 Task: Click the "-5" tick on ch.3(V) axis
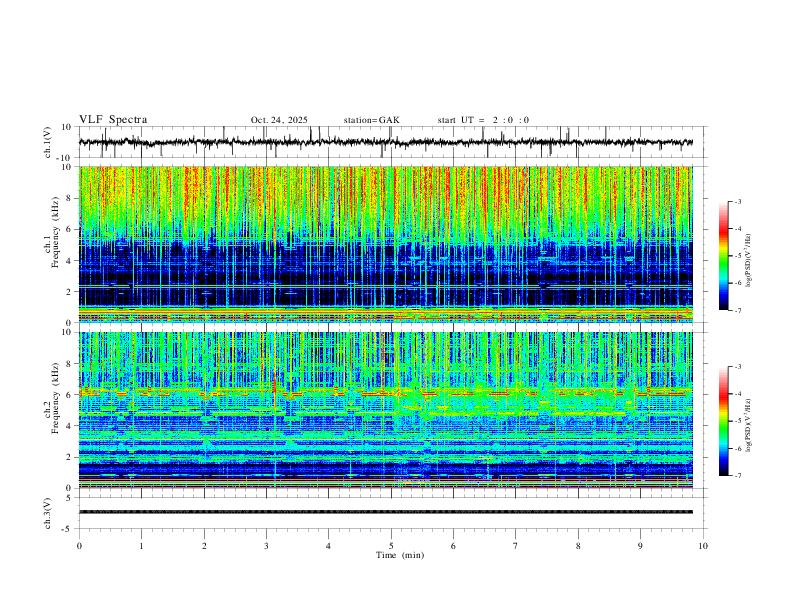[68, 529]
